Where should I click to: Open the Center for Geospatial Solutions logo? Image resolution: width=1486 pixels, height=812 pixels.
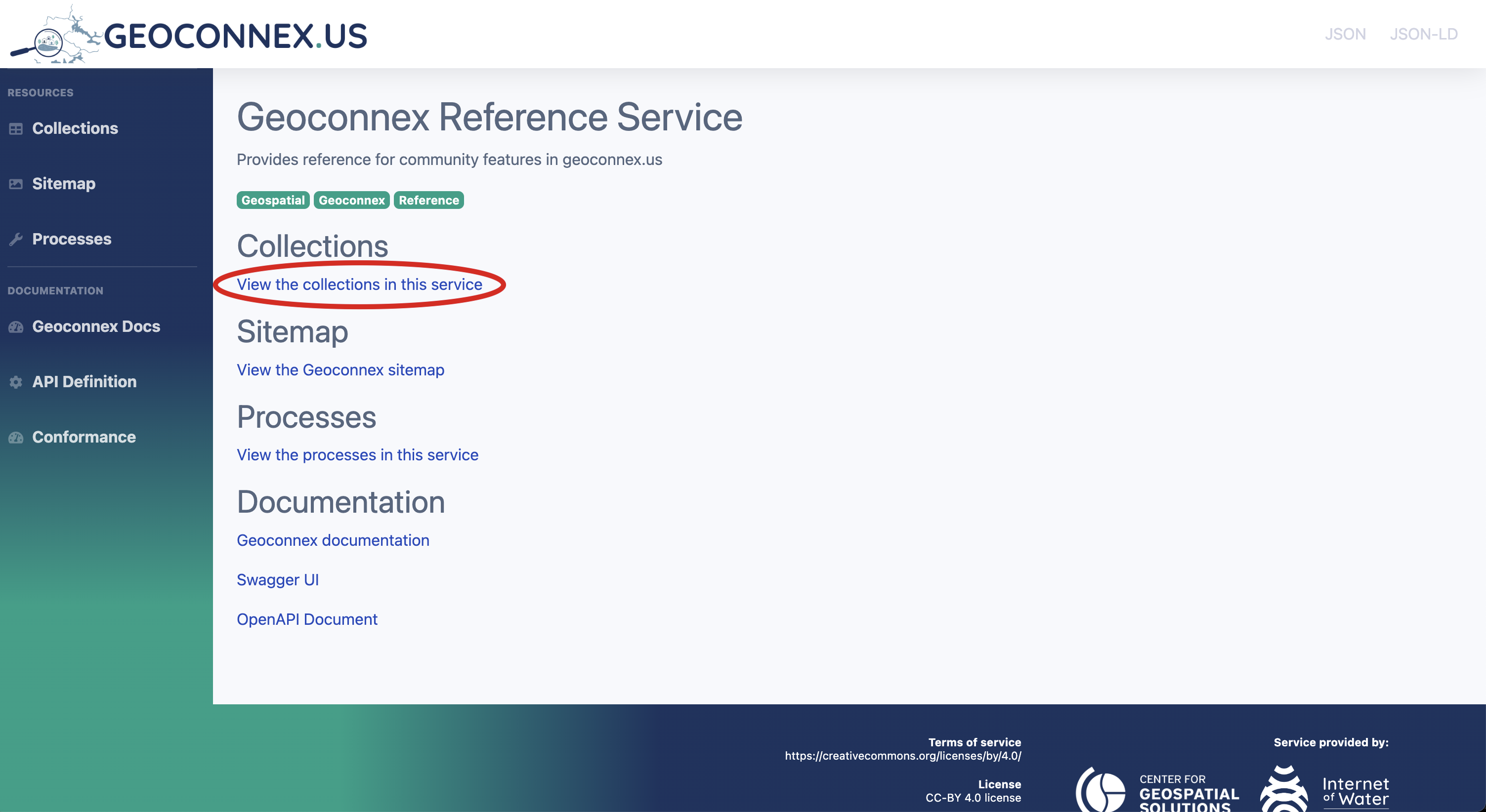click(x=1157, y=789)
